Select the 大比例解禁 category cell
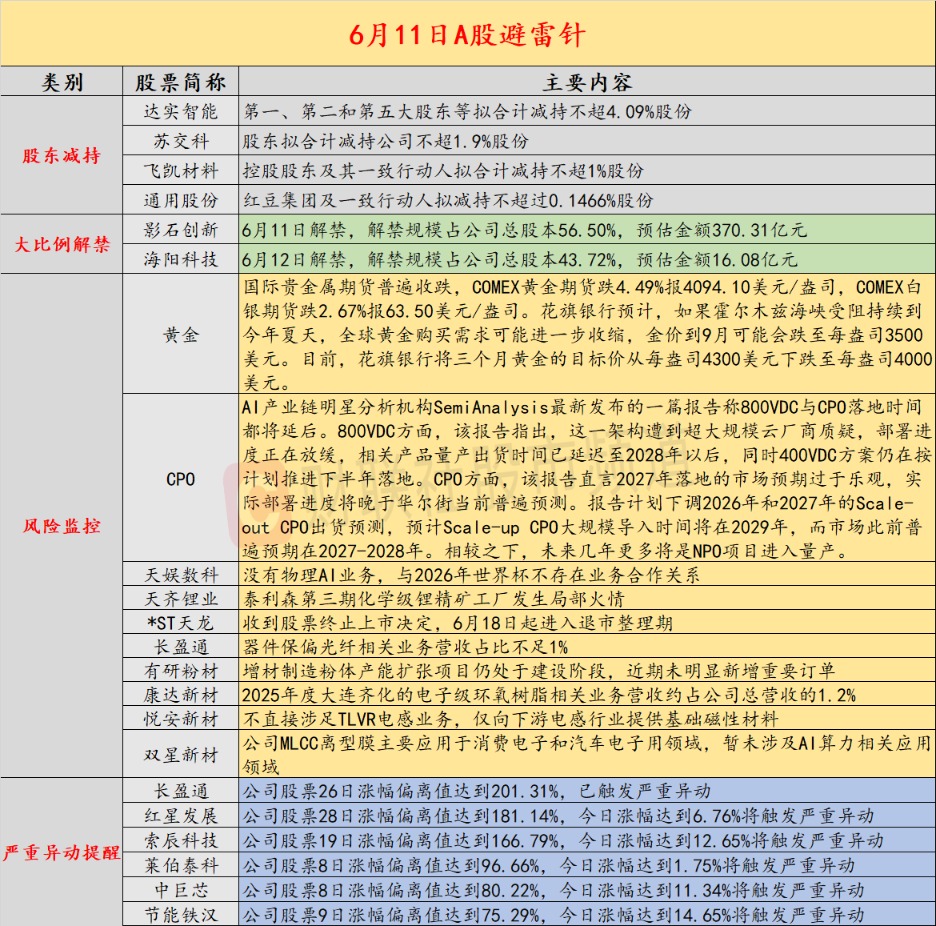Viewport: 936px width, 926px height. click(61, 244)
